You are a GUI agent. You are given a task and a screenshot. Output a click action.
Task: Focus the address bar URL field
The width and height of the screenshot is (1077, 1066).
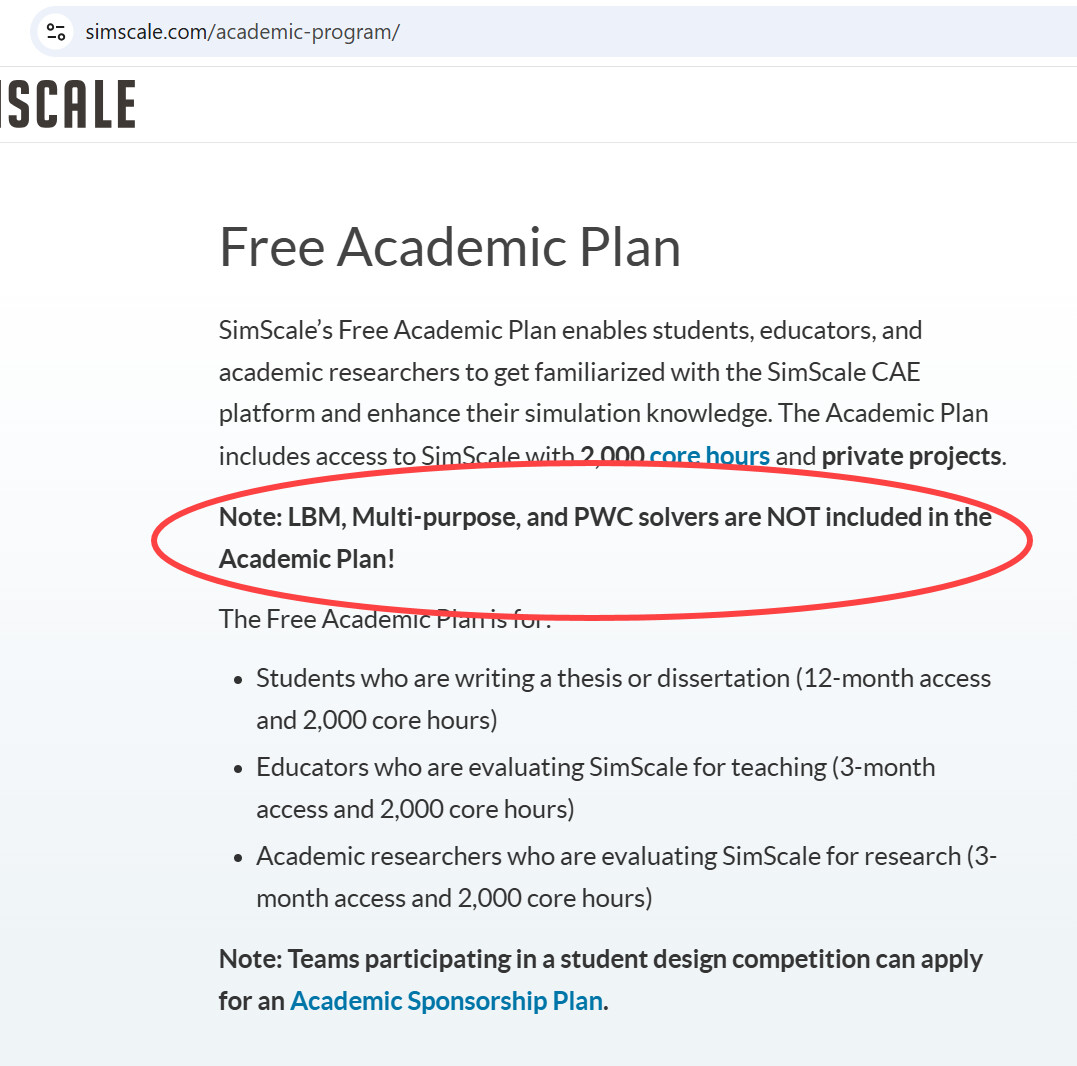pos(600,31)
